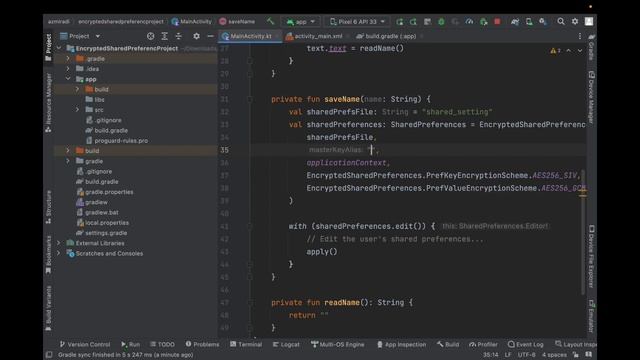
Task: Open the Profiler tool window
Action: (x=484, y=344)
